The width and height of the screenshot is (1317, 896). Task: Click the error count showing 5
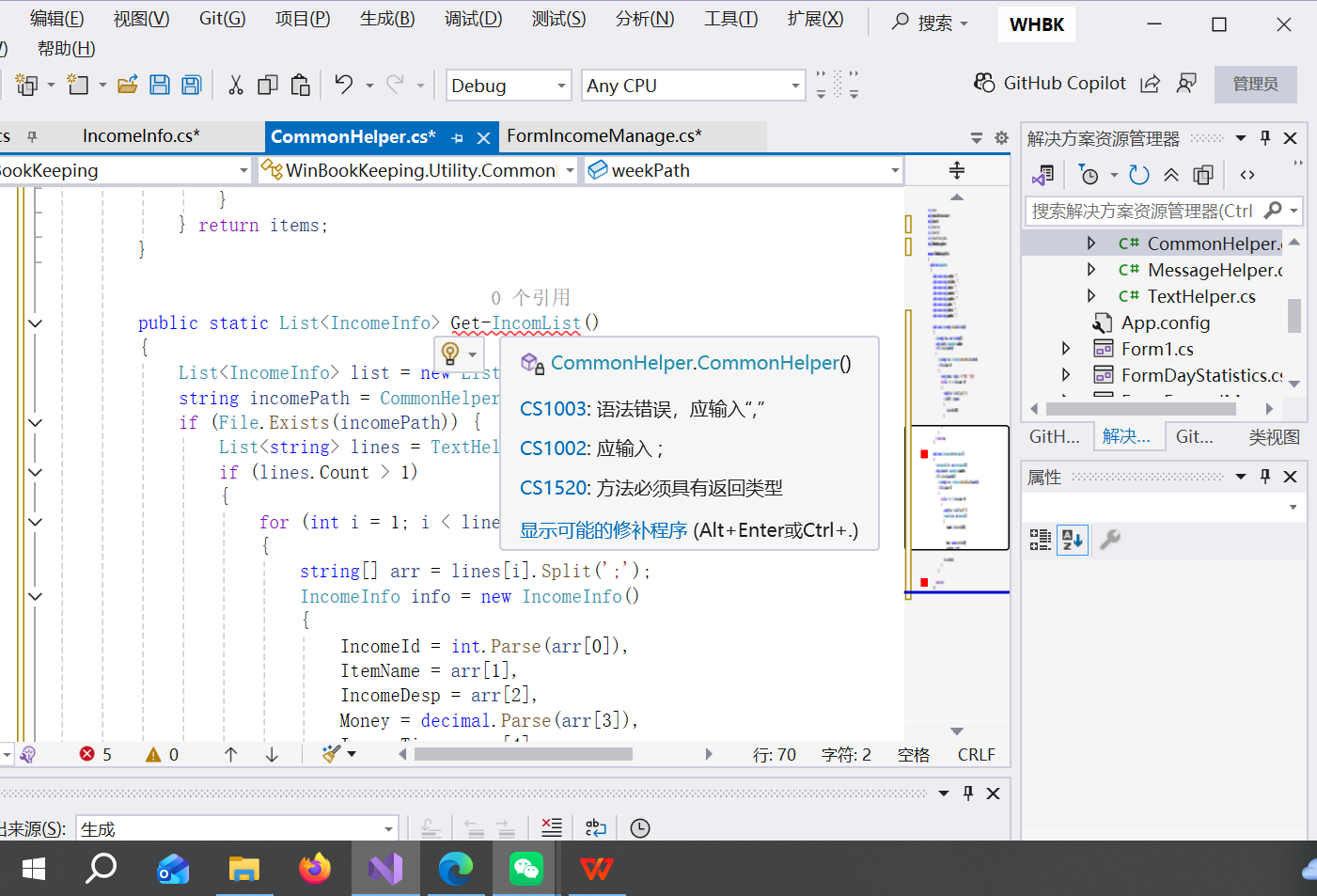coord(96,754)
